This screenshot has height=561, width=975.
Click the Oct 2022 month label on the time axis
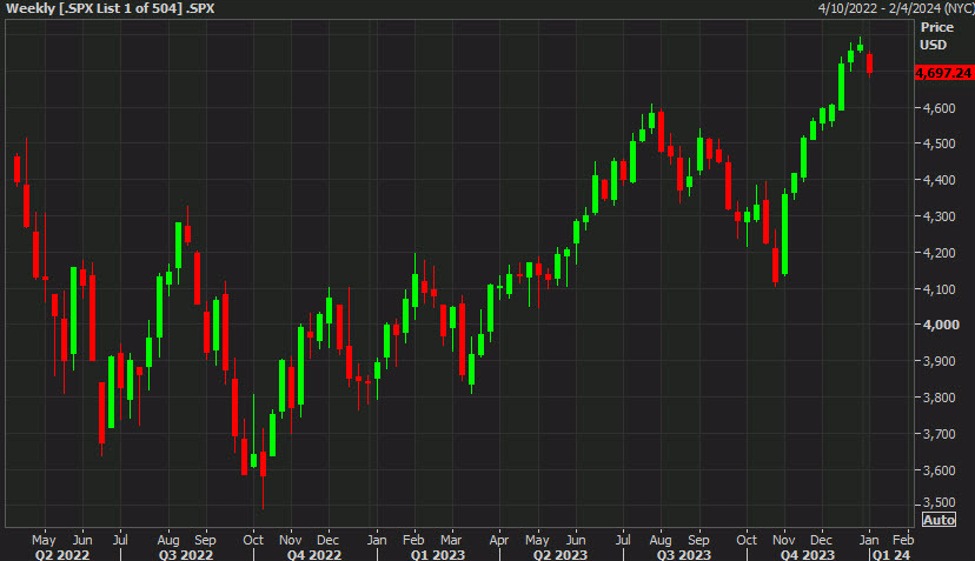[x=253, y=537]
